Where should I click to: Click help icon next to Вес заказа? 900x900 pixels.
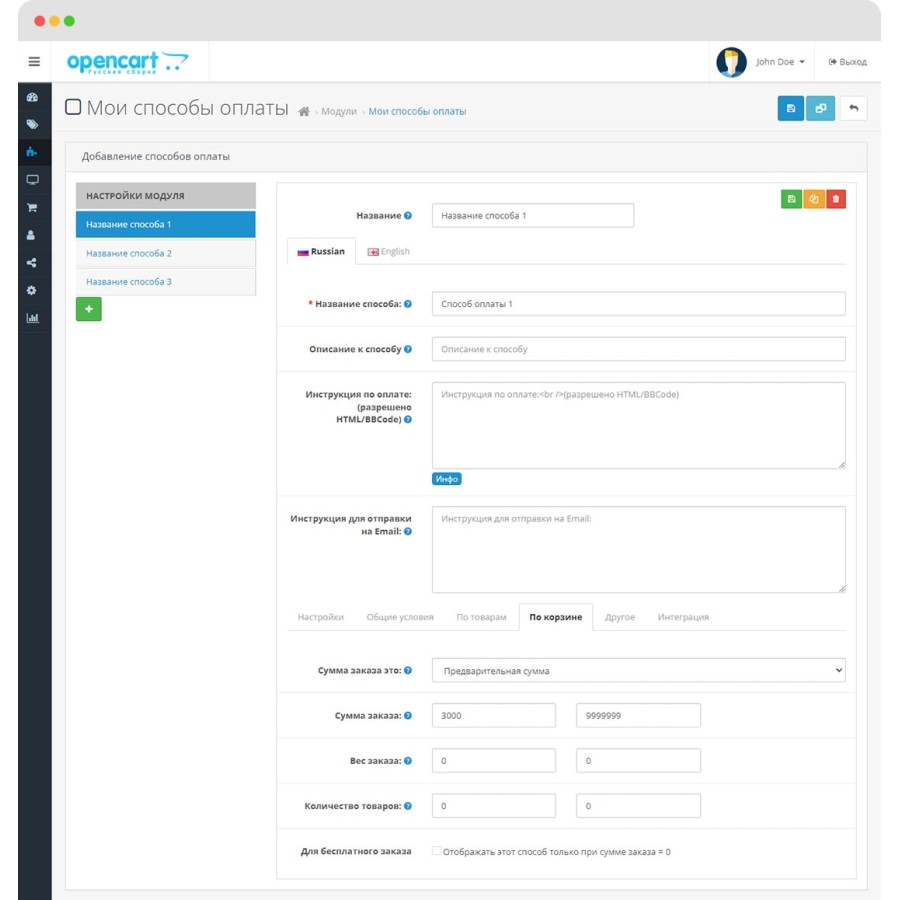coord(408,761)
